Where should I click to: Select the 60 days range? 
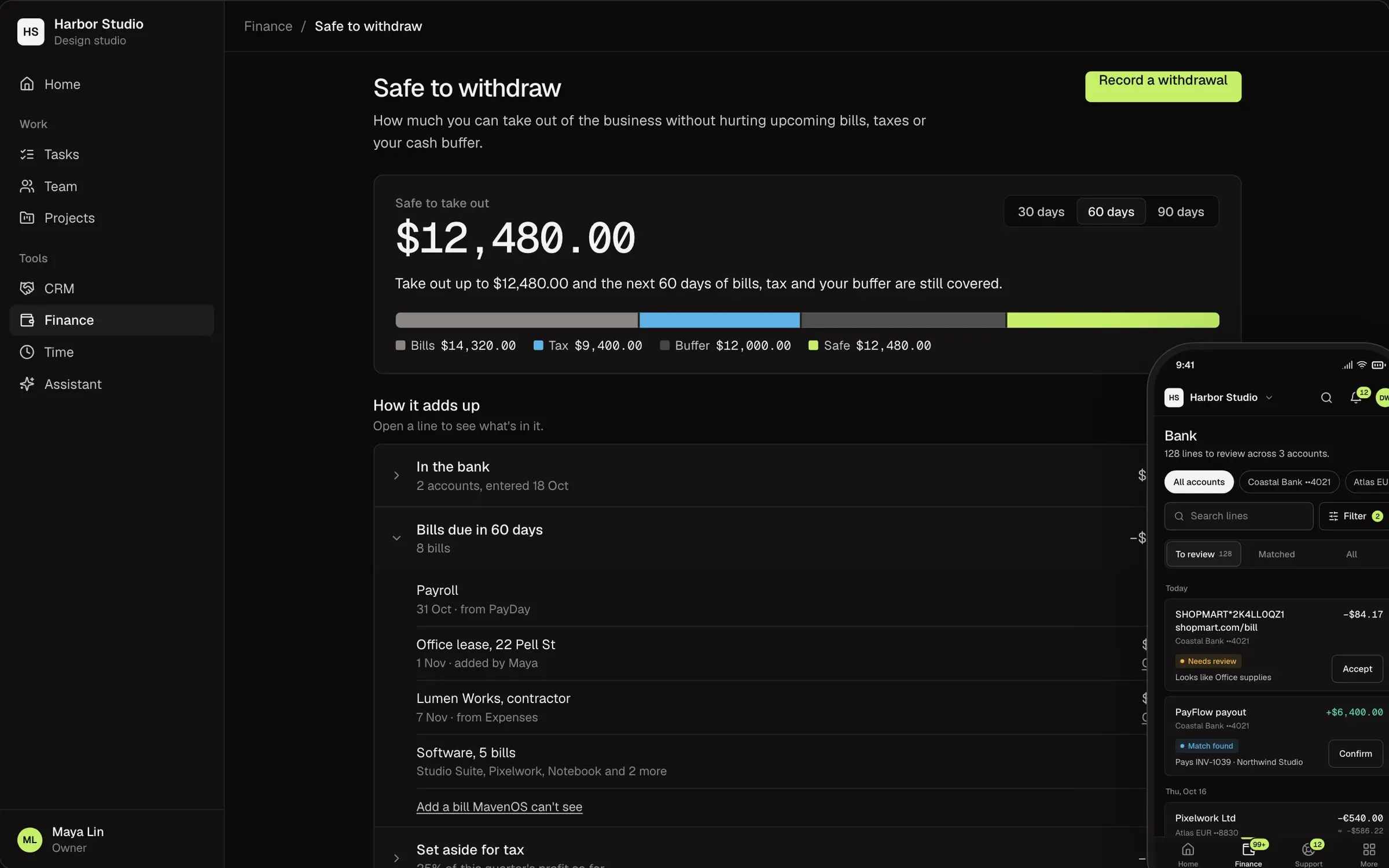point(1111,212)
